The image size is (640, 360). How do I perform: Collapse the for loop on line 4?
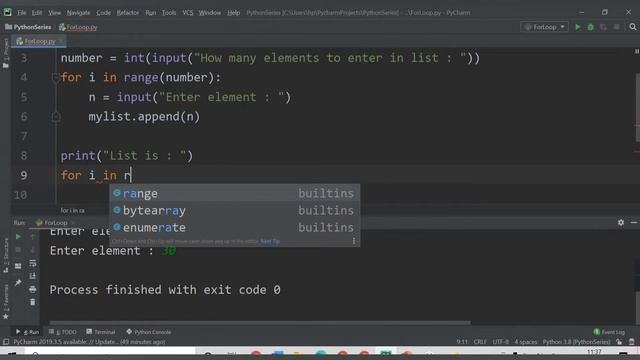[x=56, y=77]
